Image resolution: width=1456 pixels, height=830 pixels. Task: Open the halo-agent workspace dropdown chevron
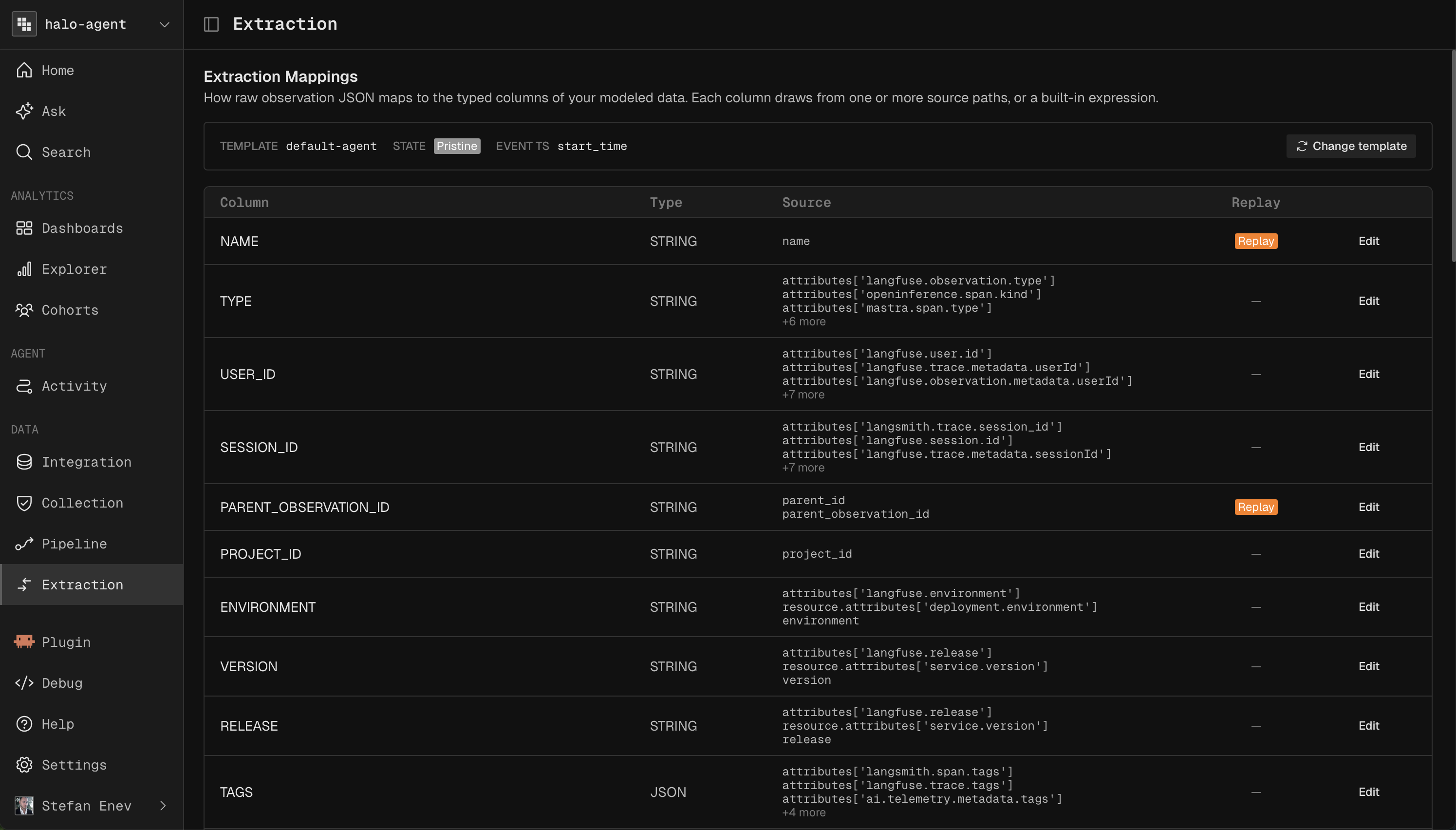coord(165,24)
